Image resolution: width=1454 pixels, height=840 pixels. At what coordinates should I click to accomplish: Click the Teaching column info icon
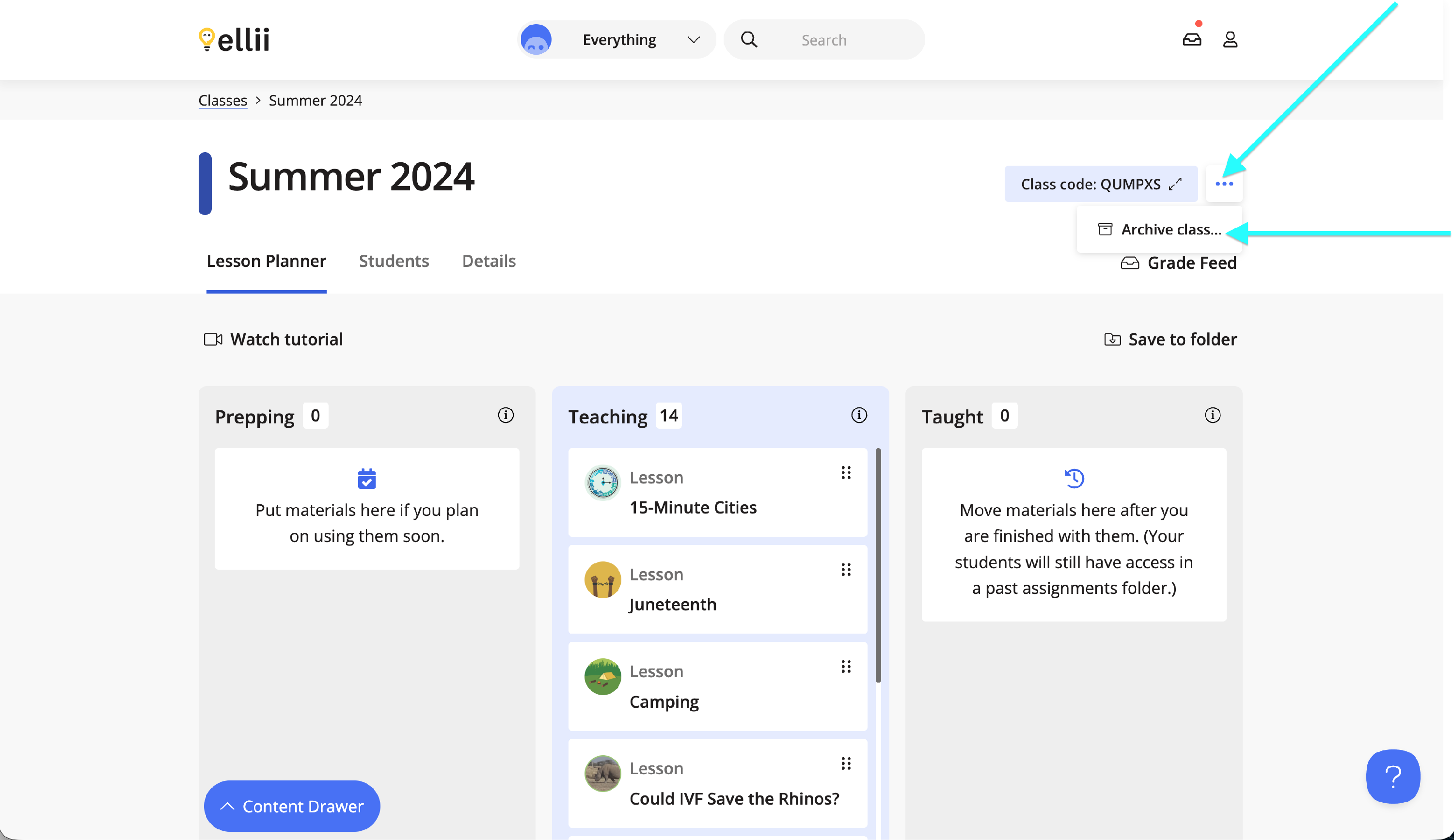[x=858, y=415]
